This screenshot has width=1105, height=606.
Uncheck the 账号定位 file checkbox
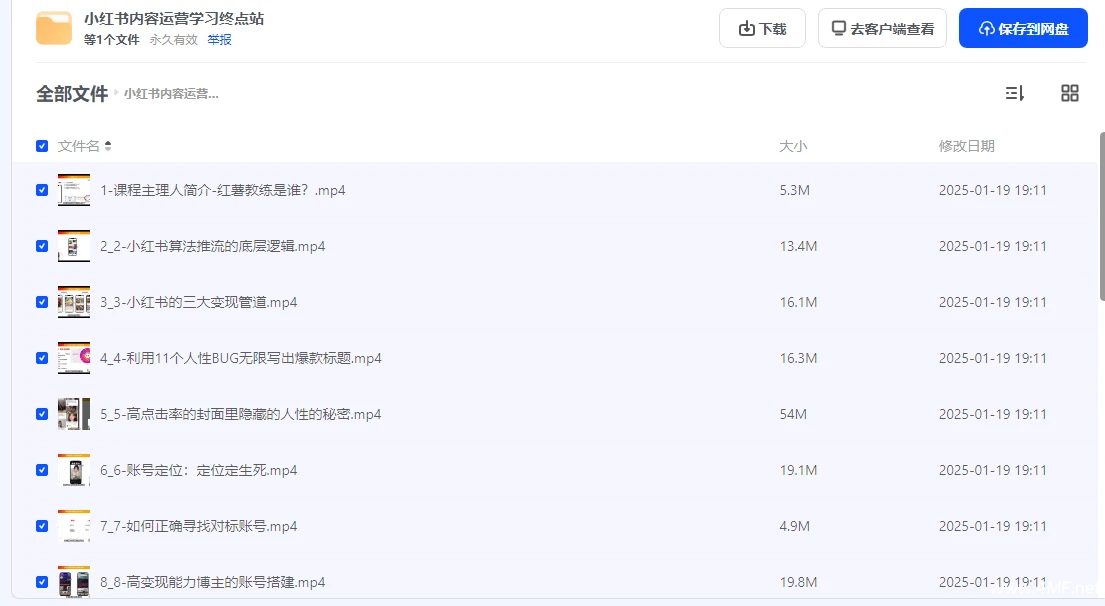42,470
